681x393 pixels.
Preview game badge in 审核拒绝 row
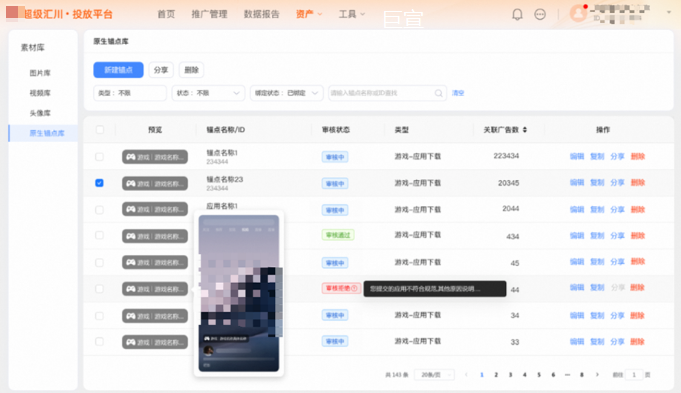155,289
